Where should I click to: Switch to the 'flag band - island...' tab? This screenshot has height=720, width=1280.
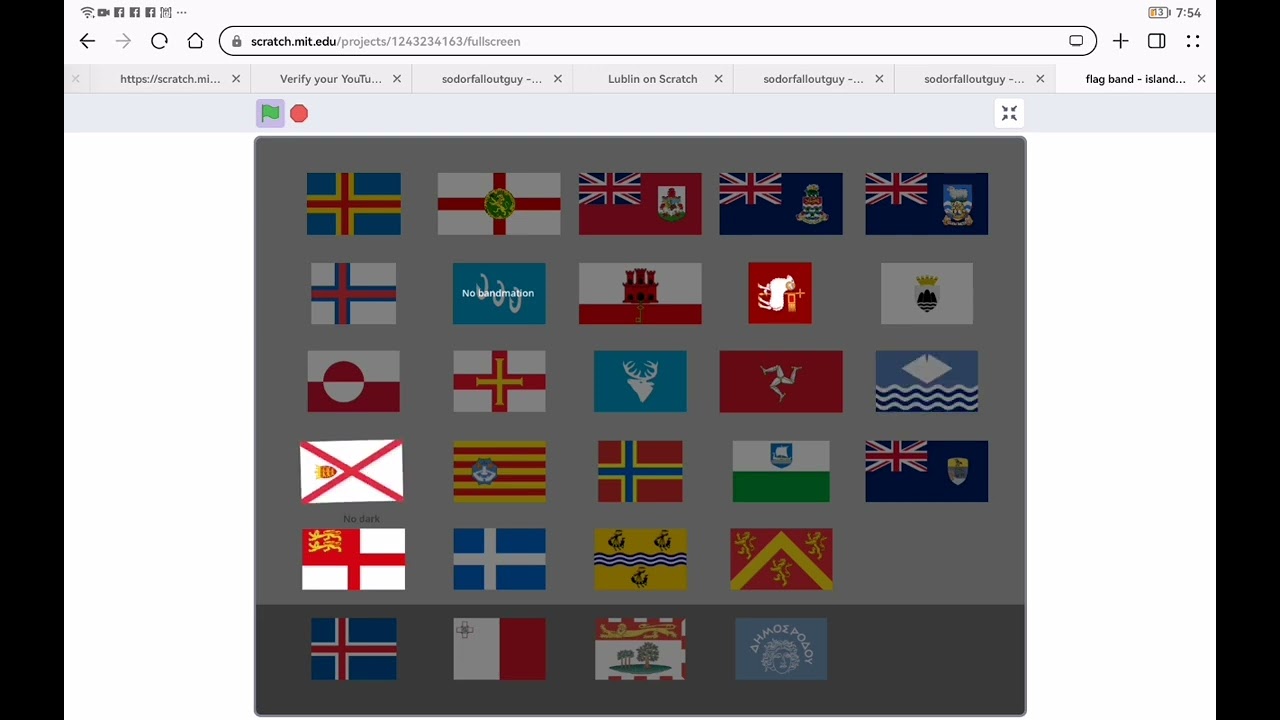[x=1135, y=79]
